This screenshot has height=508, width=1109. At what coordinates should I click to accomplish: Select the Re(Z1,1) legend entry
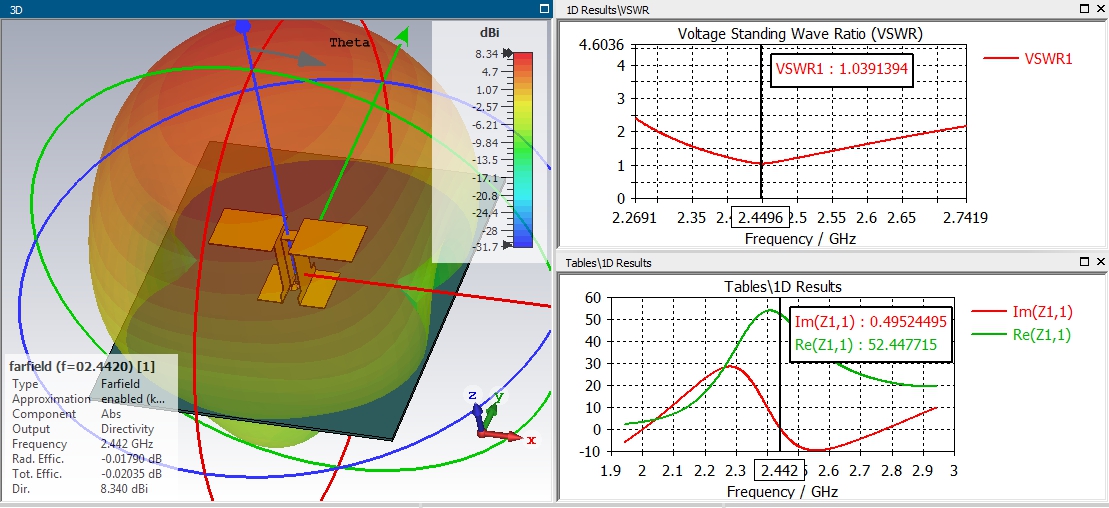1022,335
